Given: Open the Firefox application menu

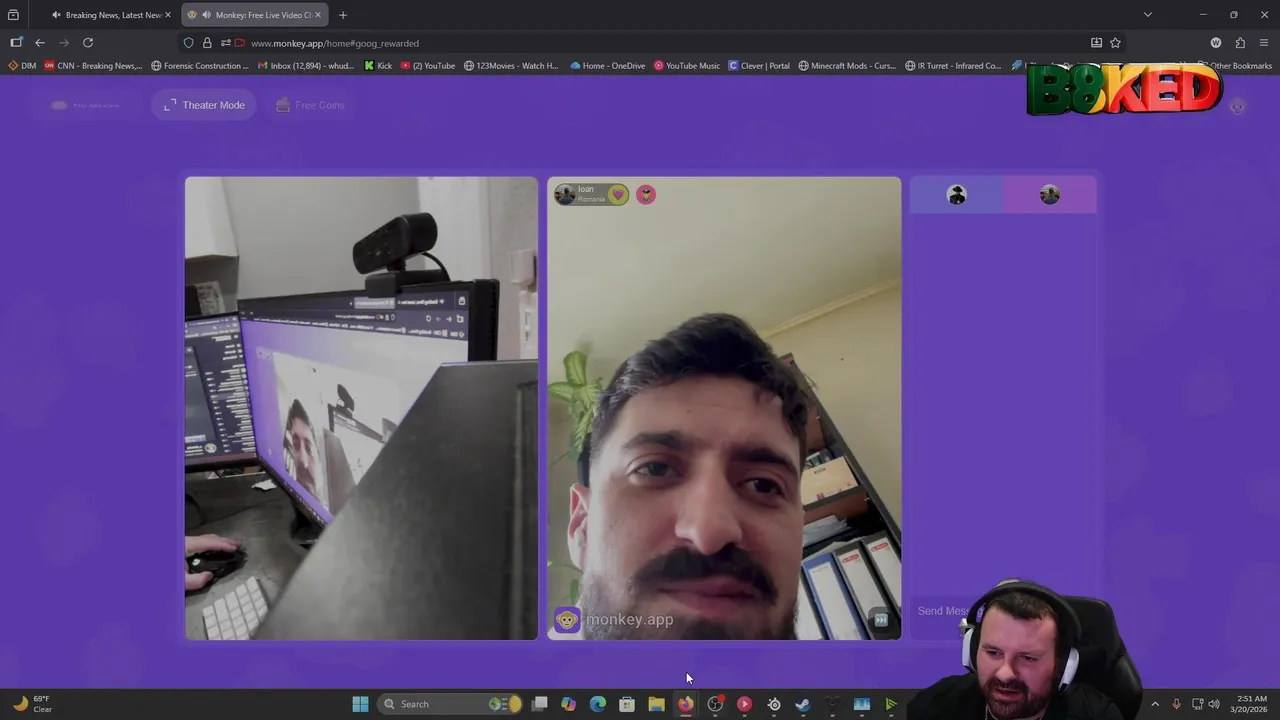Looking at the screenshot, I should point(1264,43).
